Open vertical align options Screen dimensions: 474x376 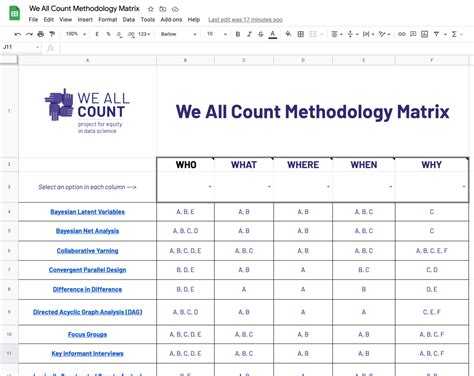(353, 34)
